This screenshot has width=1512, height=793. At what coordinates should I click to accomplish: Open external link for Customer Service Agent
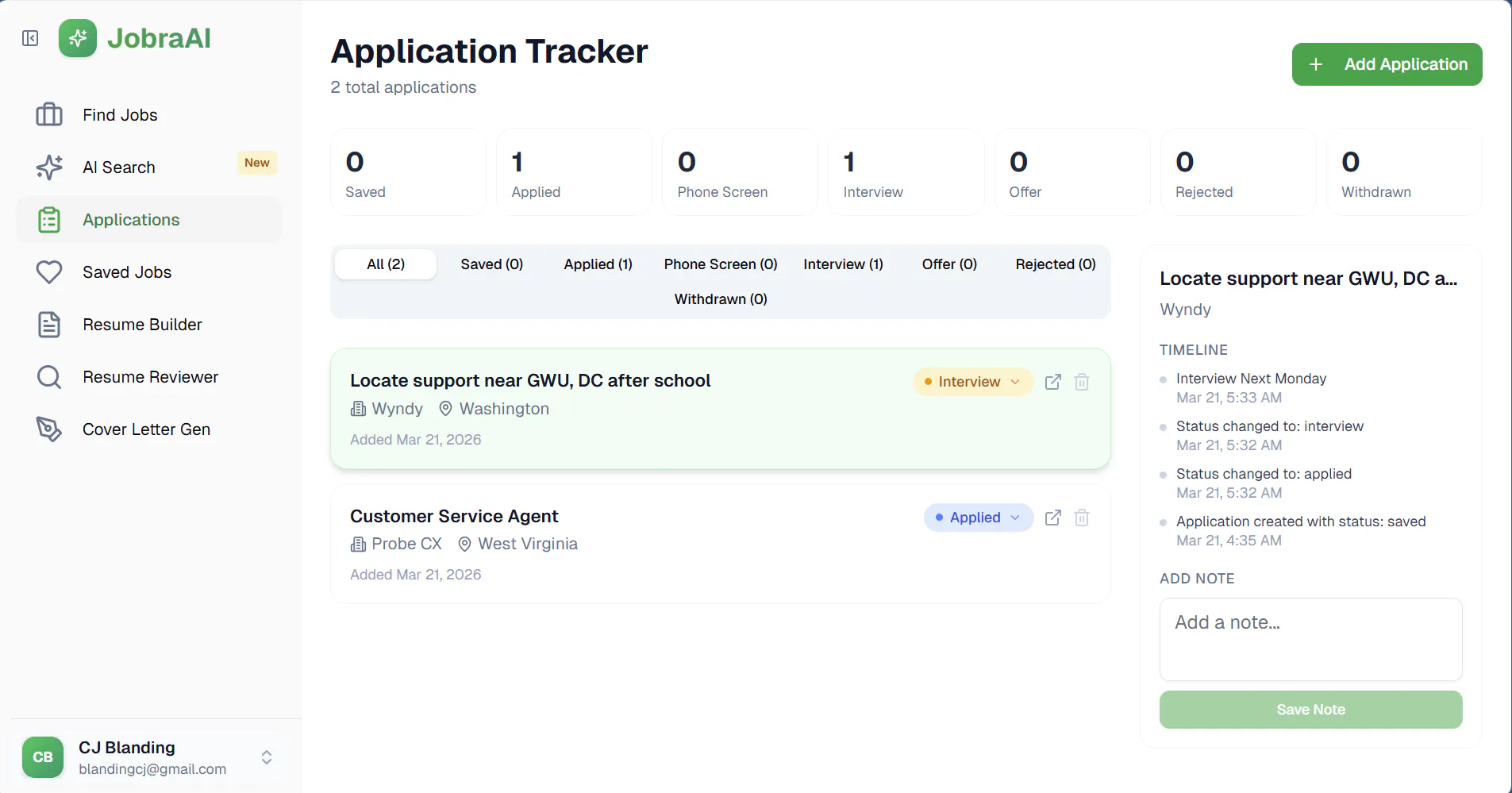(1053, 518)
